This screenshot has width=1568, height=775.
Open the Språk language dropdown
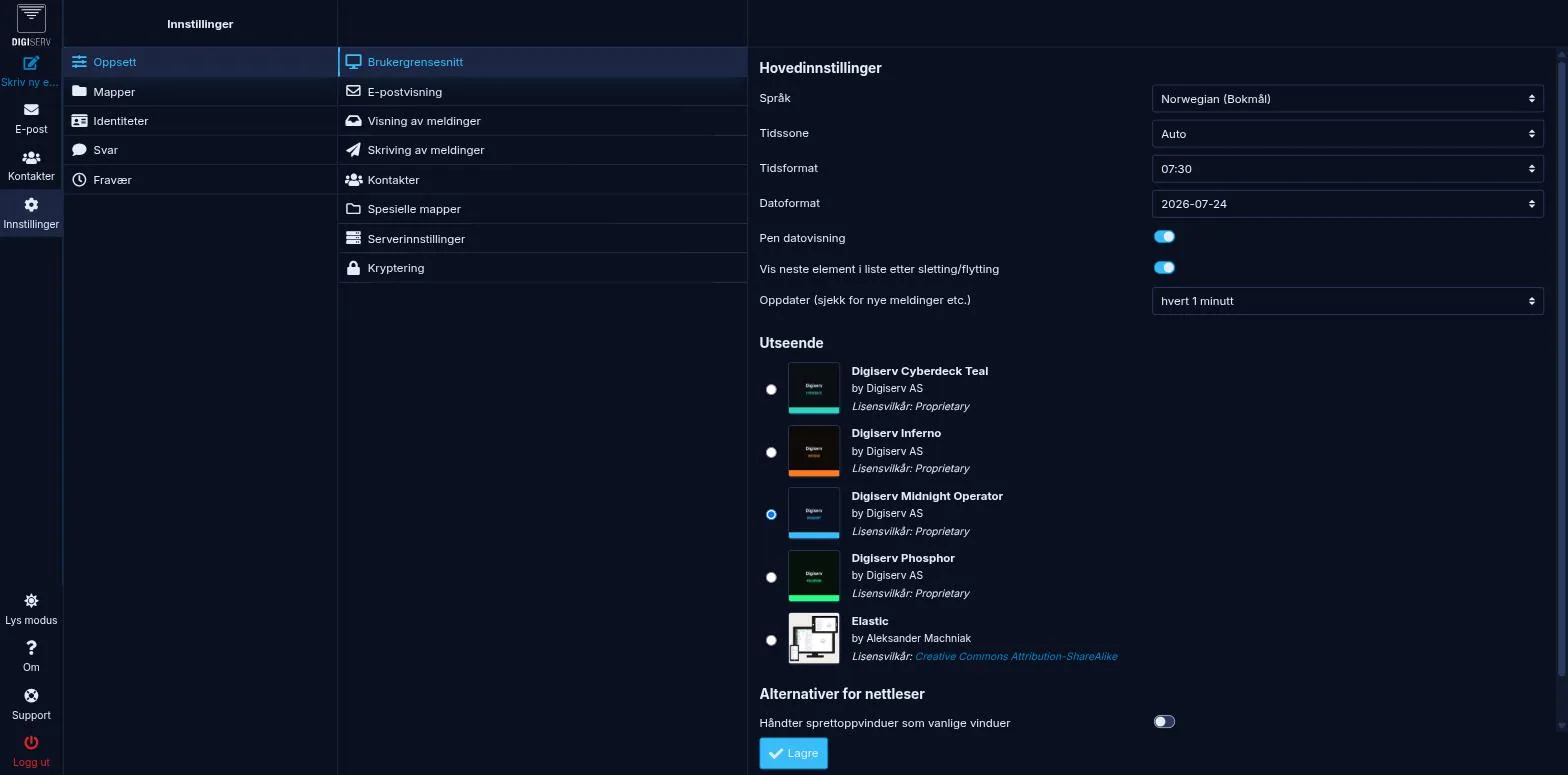pos(1347,99)
